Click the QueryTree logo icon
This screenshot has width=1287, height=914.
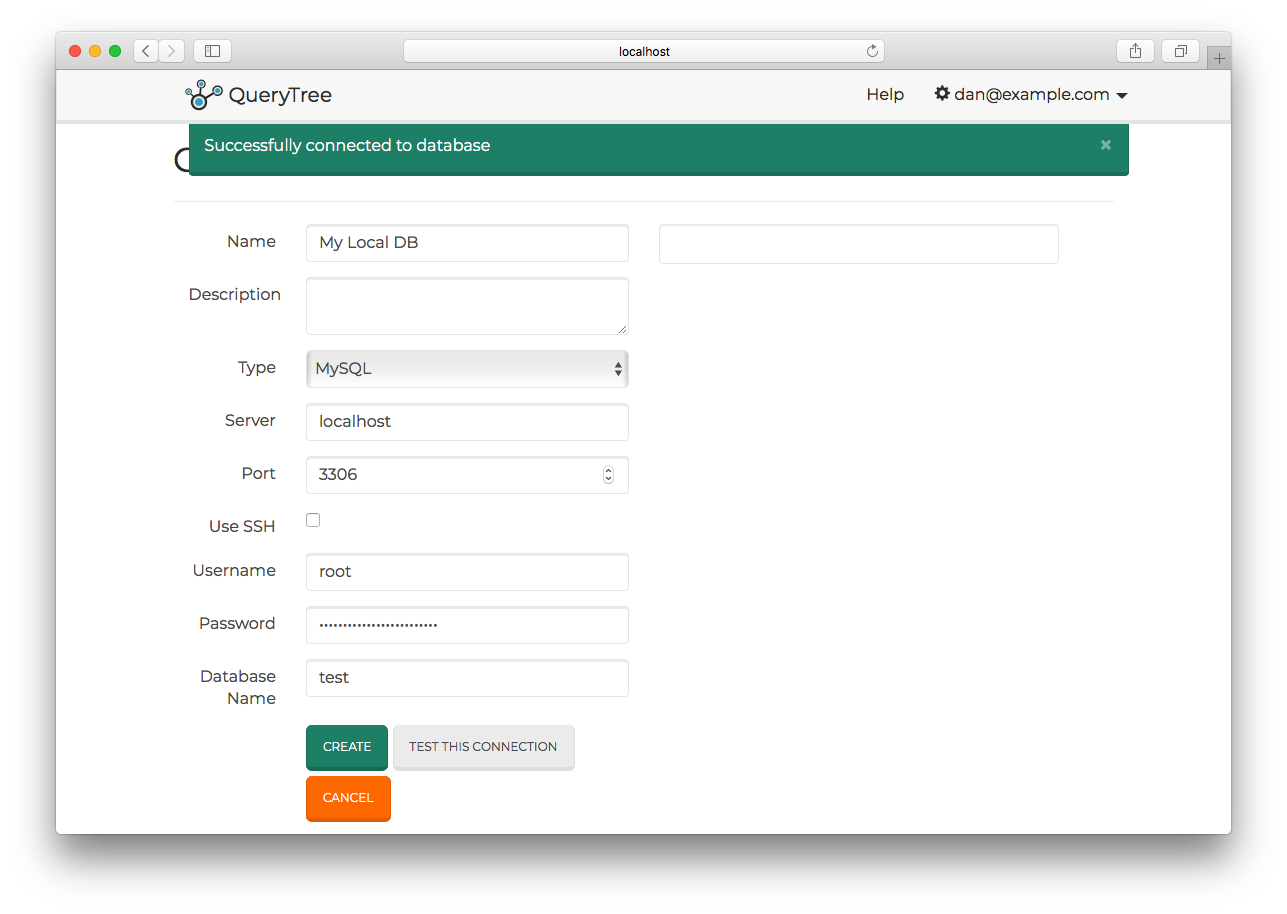coord(203,95)
